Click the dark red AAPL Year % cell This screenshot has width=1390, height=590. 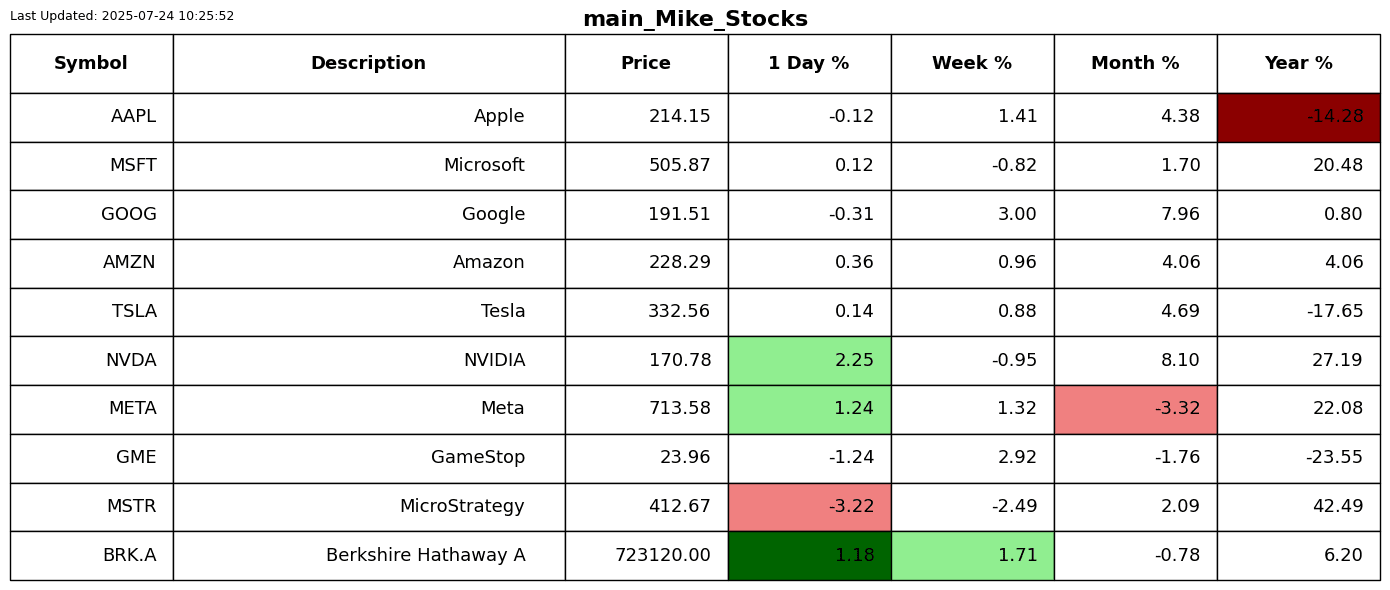[1298, 117]
